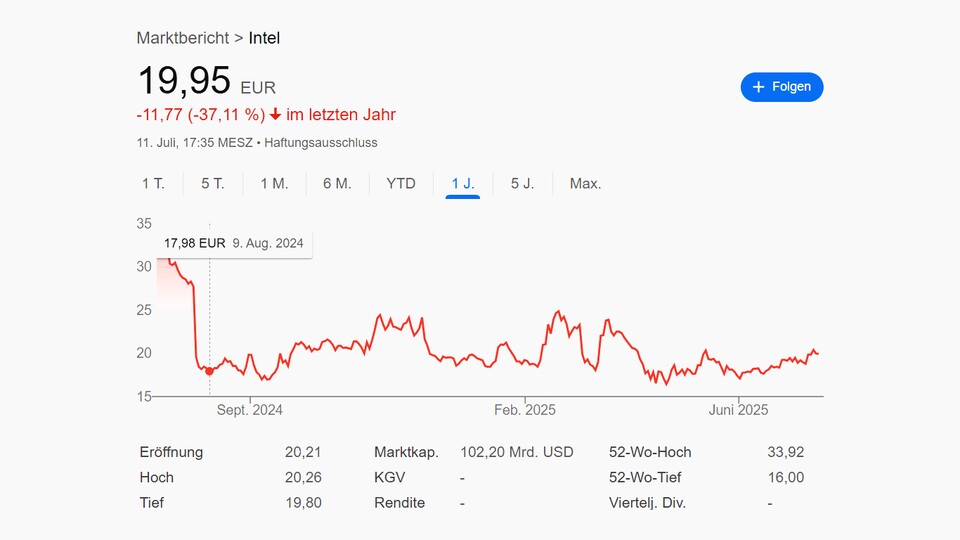Click the Marktkap. label
This screenshot has height=540, width=960.
406,452
